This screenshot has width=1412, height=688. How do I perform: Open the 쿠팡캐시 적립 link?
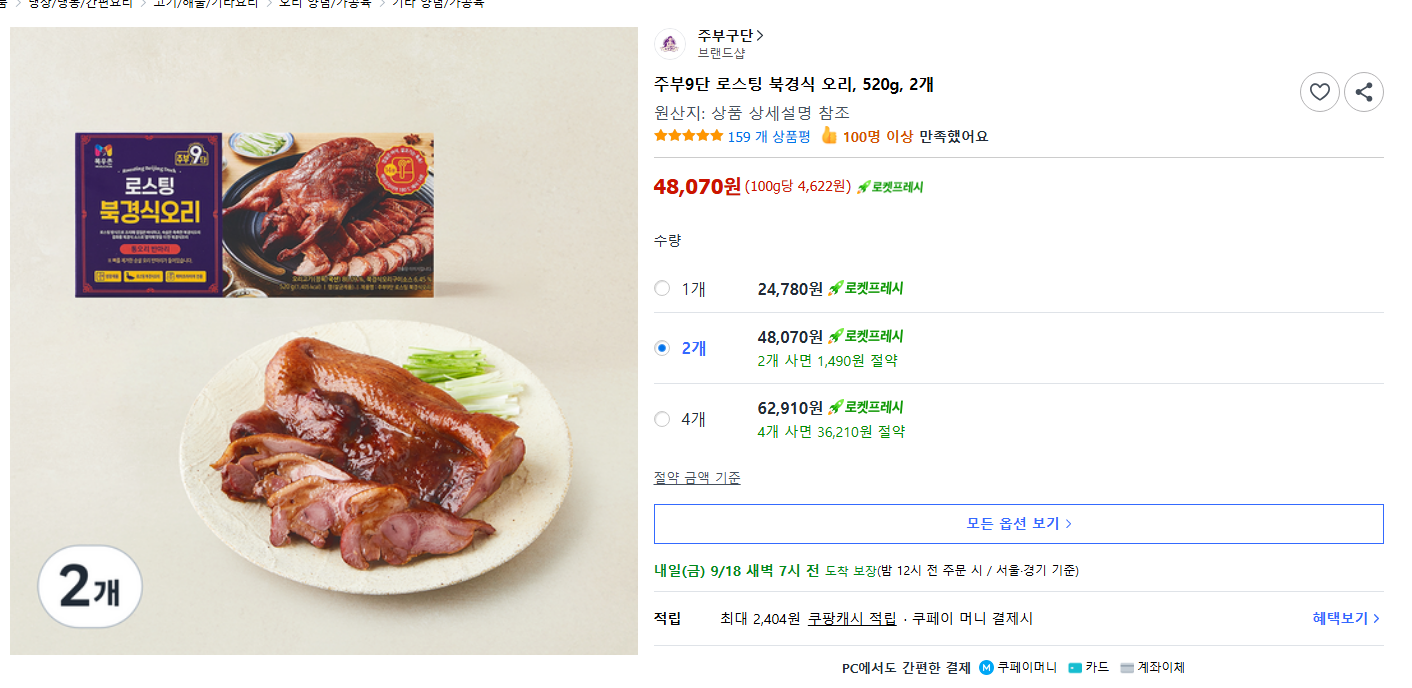(852, 619)
